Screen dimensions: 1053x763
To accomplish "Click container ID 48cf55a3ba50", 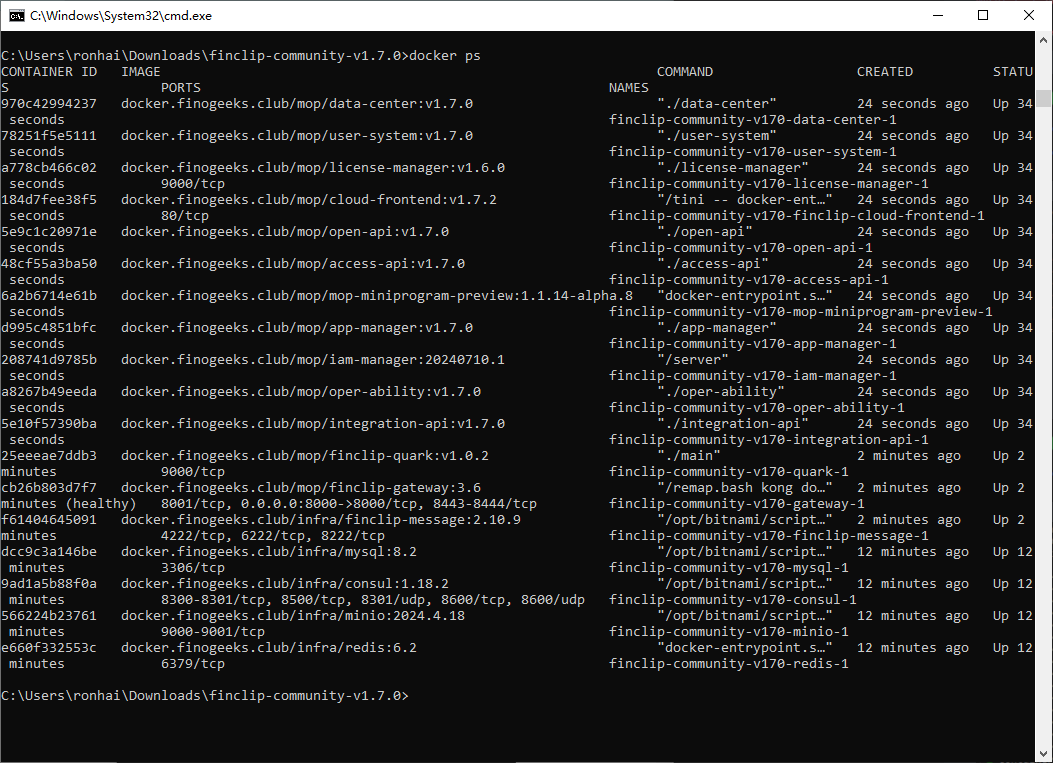I will pos(49,264).
